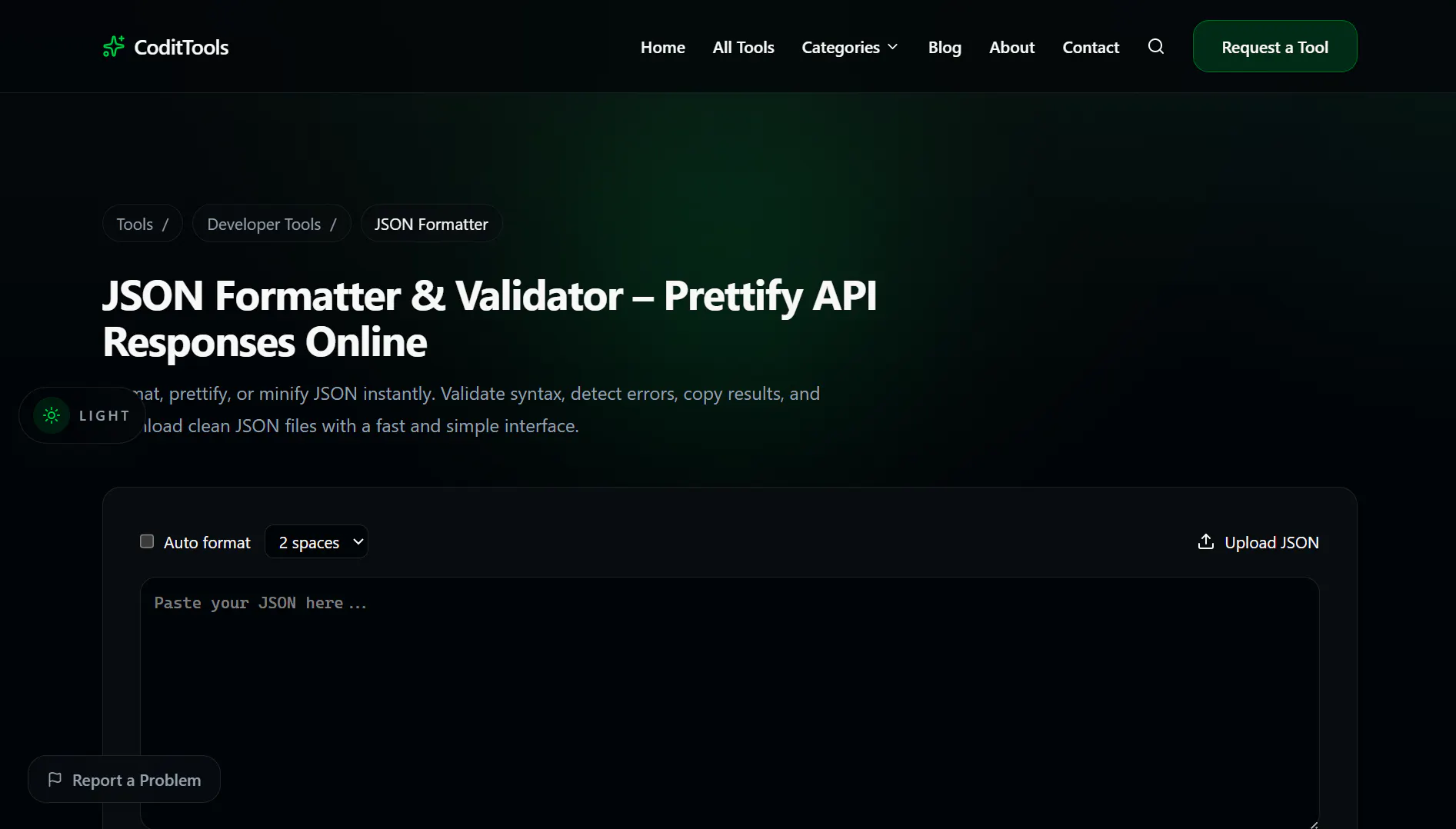Open the search magnifier icon
This screenshot has width=1456, height=829.
tap(1155, 46)
